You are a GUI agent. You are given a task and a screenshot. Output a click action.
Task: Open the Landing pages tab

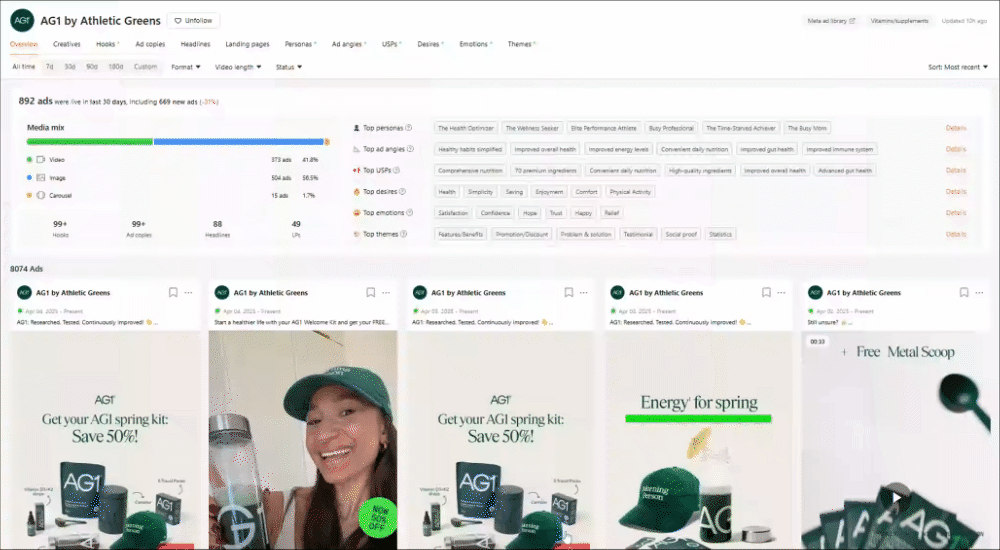point(247,44)
